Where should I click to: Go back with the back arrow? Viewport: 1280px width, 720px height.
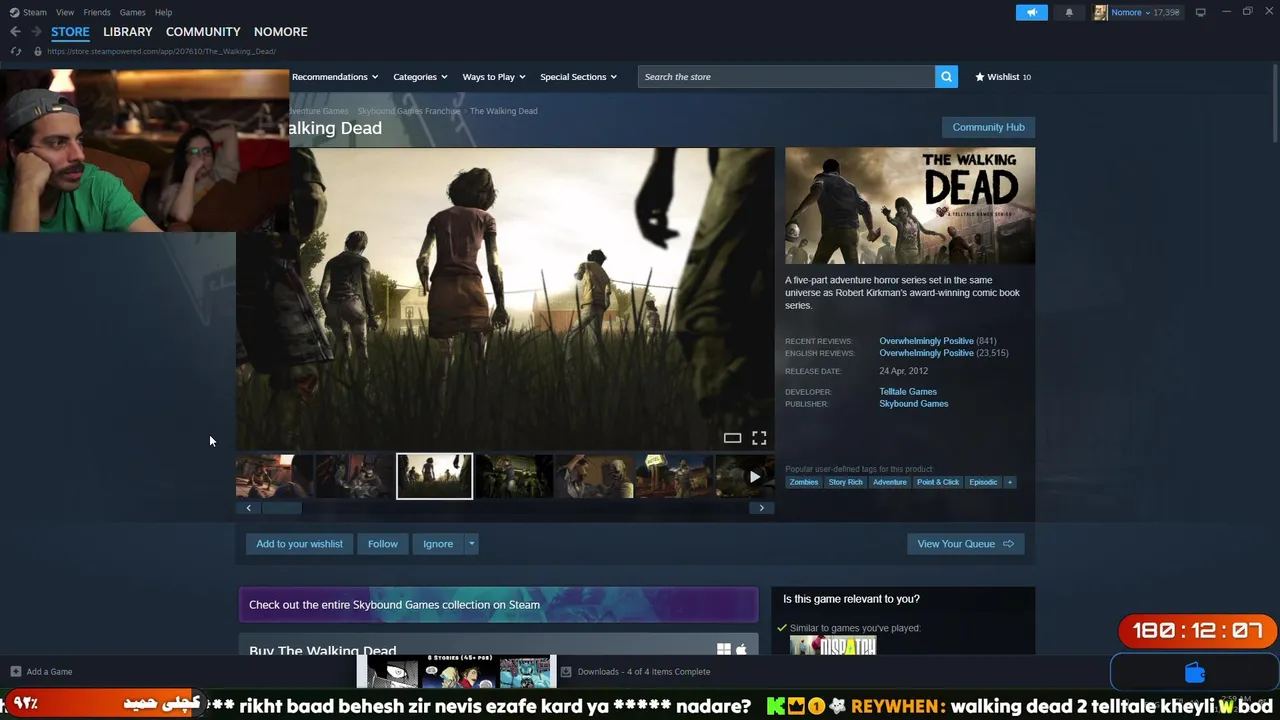pyautogui.click(x=15, y=32)
